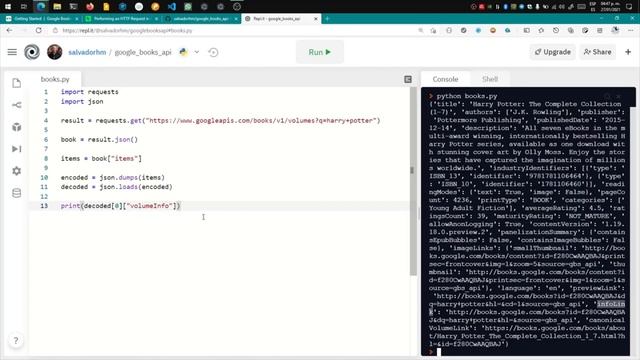The width and height of the screenshot is (640, 360).
Task: Open the Packages cube icon
Action: point(16,127)
